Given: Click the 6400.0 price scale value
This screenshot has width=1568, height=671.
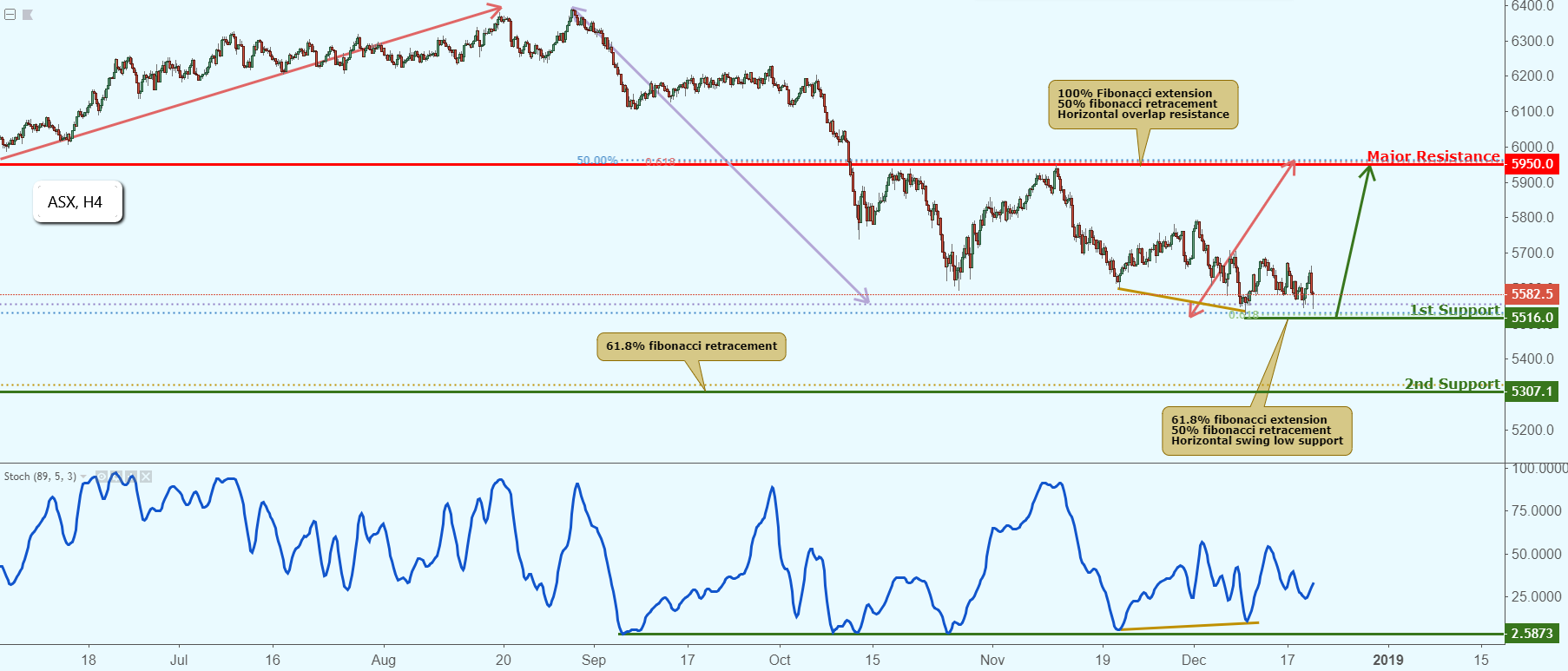Looking at the screenshot, I should tap(1532, 6).
